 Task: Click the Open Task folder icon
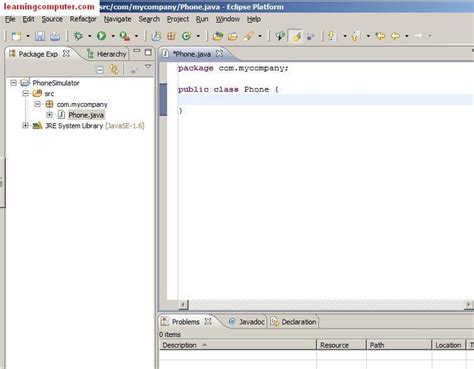click(x=233, y=36)
